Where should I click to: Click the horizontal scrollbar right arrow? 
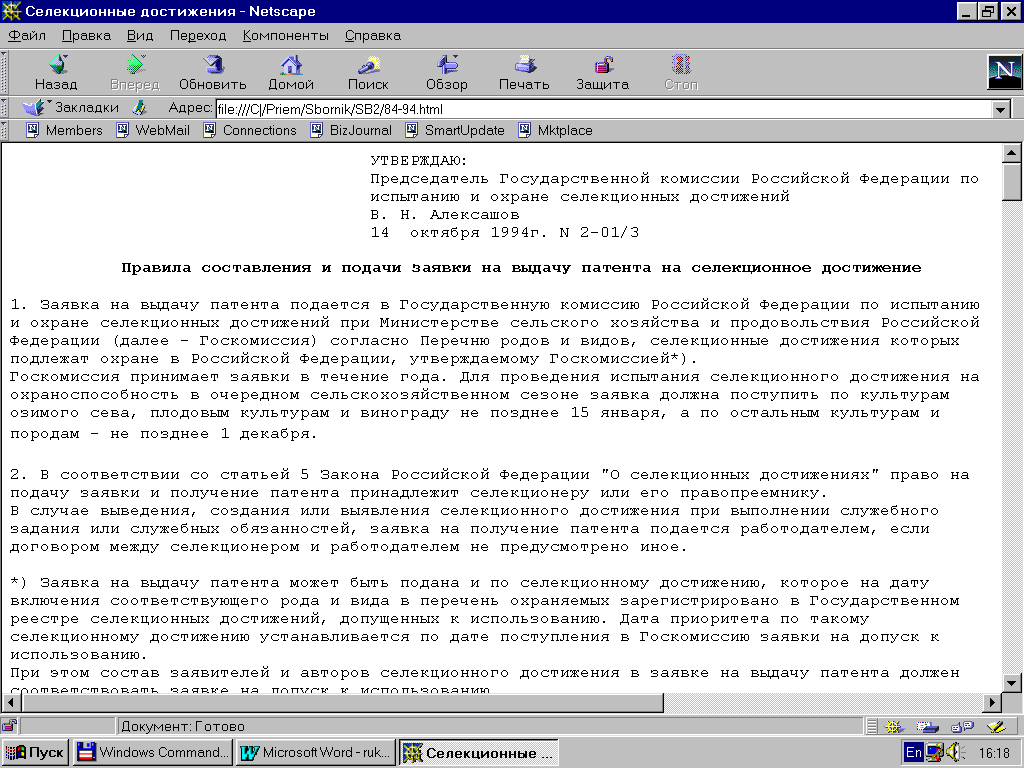[992, 703]
